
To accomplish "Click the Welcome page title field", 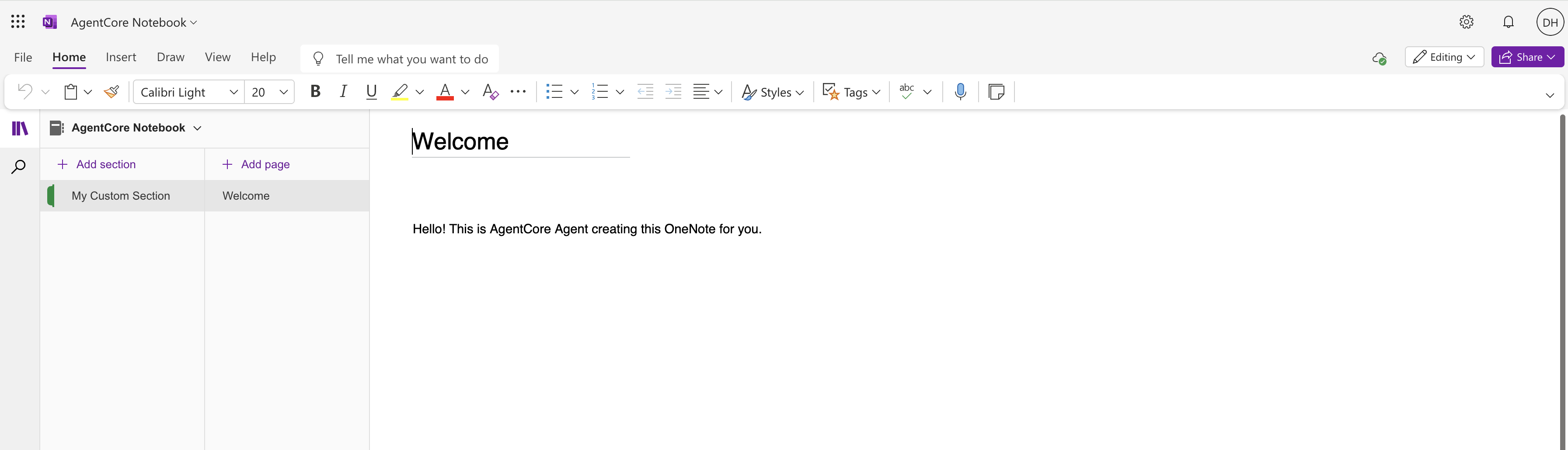I will coord(520,142).
